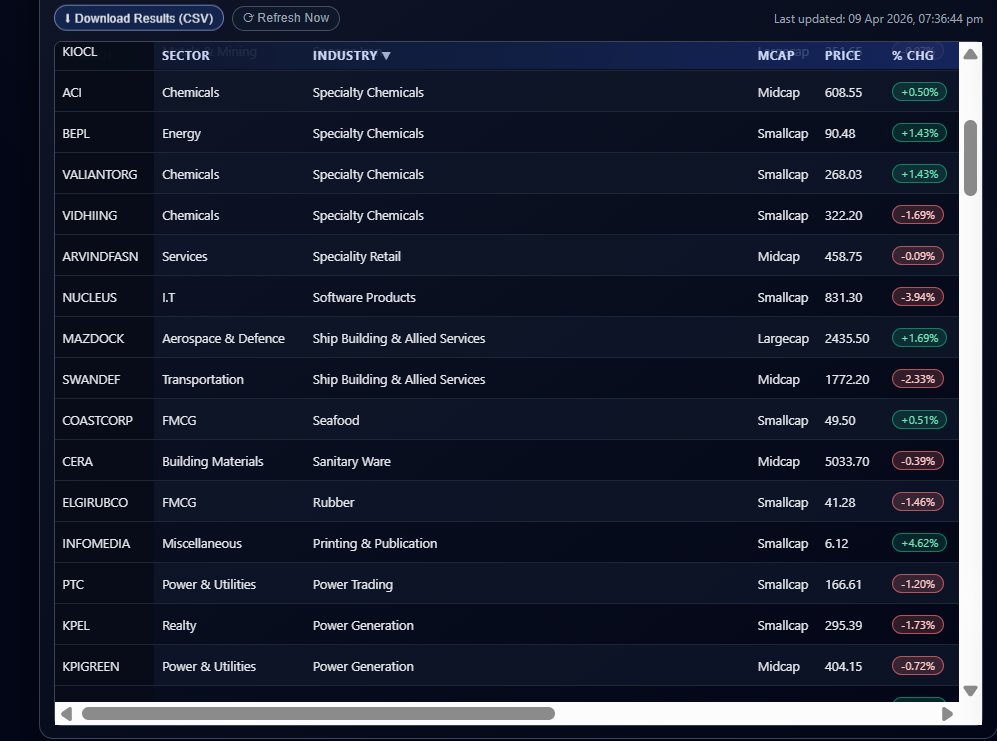Click the +0.51% change badge

point(919,420)
